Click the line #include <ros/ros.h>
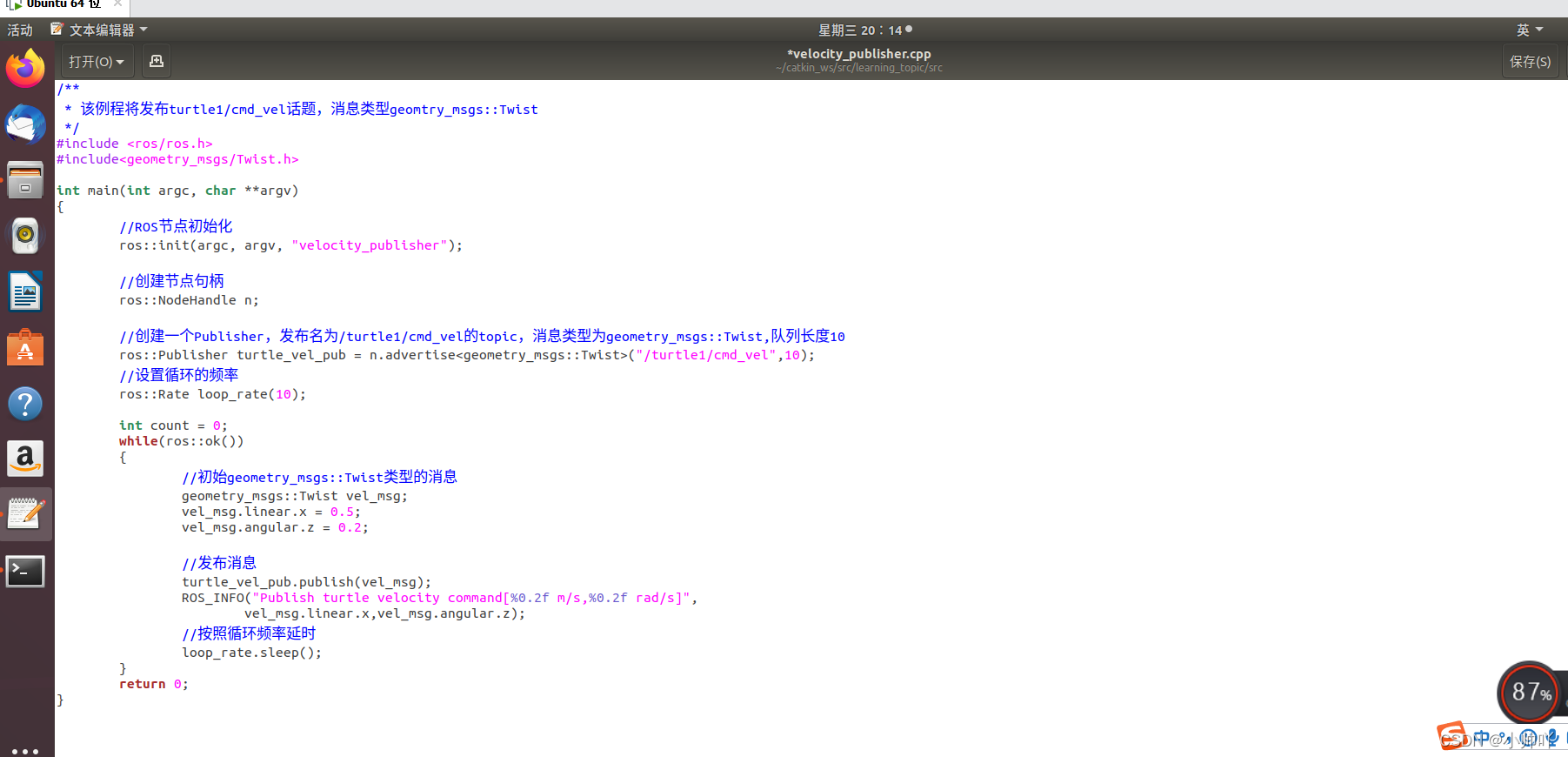The height and width of the screenshot is (757, 1568). (x=135, y=144)
